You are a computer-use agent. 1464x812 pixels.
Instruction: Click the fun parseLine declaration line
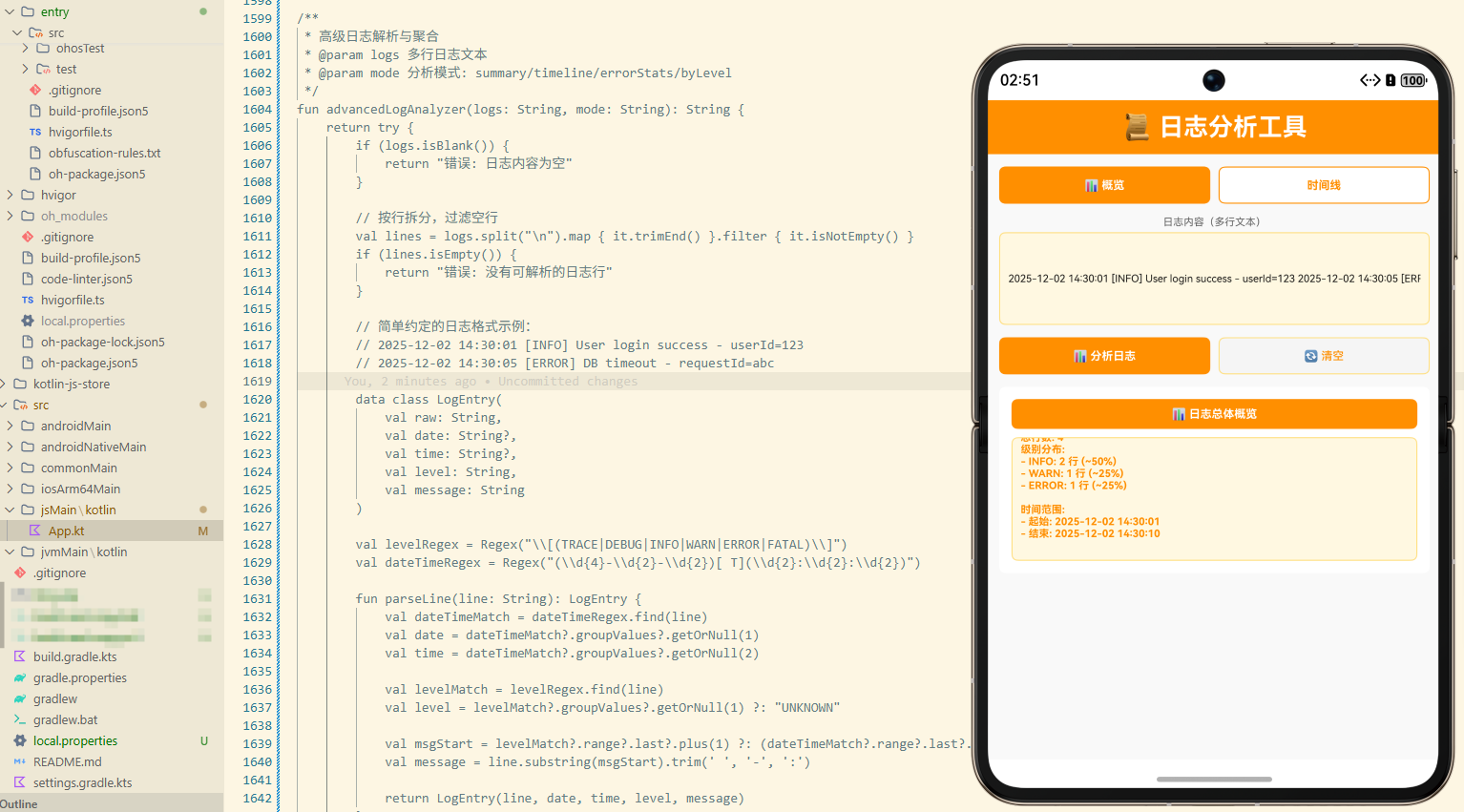coord(498,598)
